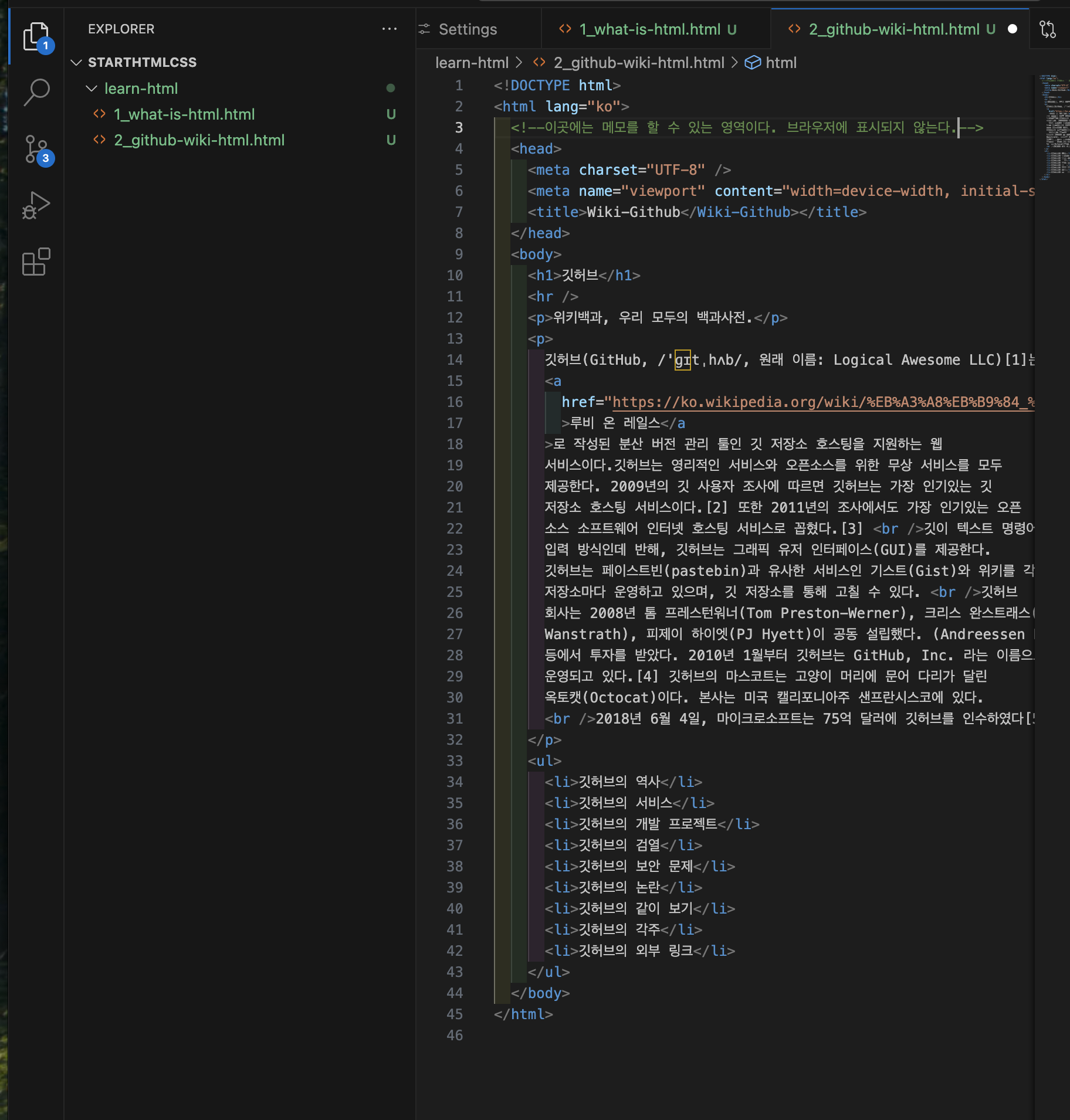
Task: Open the Run and Debug view
Action: pos(36,205)
